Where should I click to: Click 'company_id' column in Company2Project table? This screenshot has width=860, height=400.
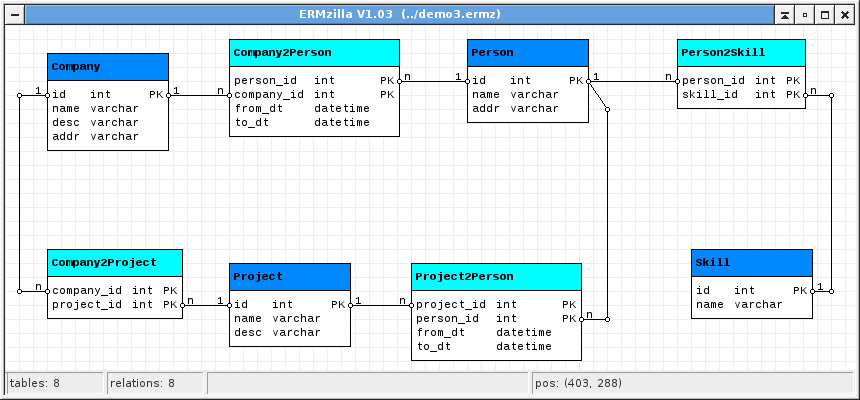(115, 291)
